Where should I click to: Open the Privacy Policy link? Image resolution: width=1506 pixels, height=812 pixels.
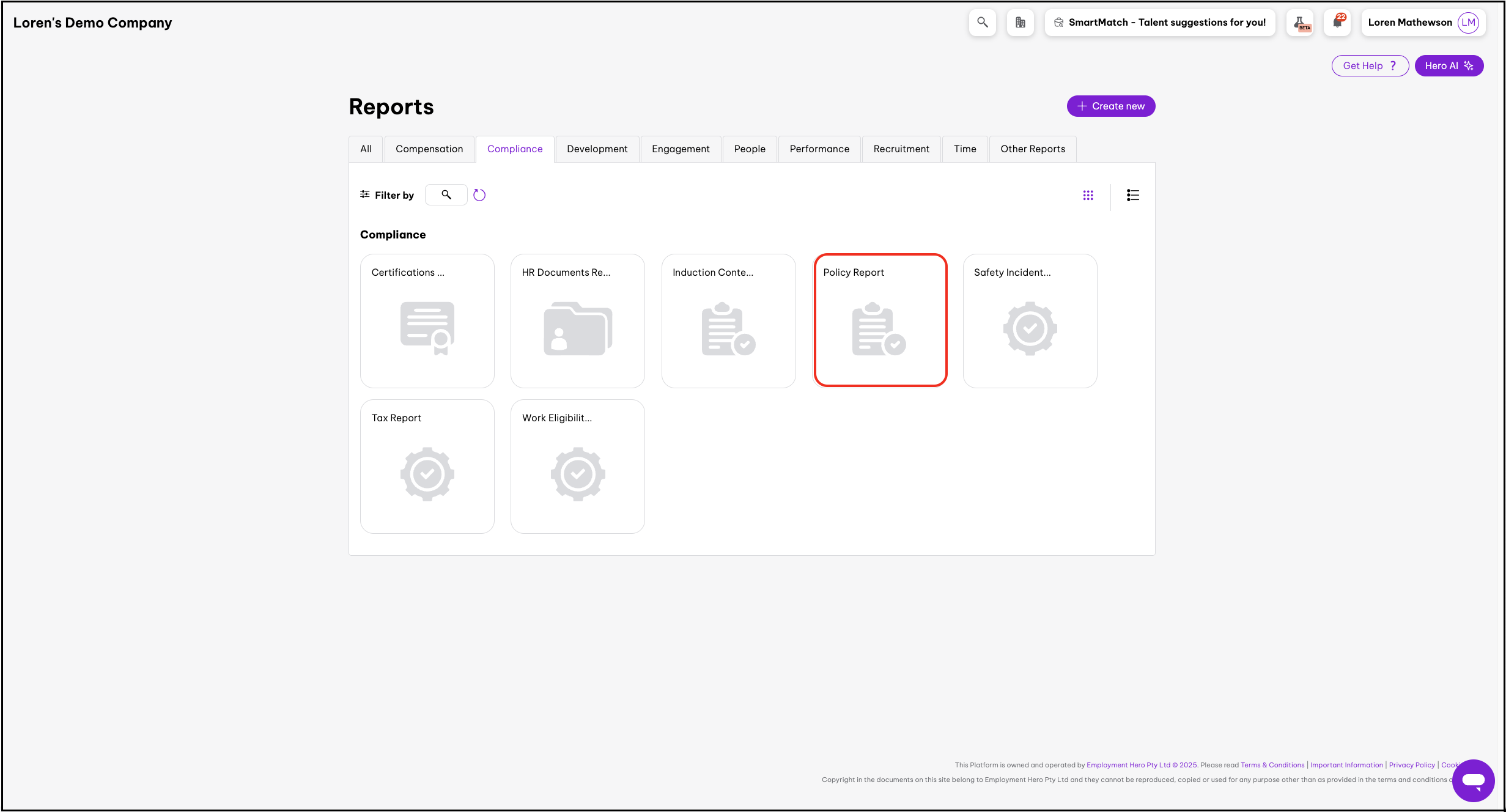[x=1411, y=765]
